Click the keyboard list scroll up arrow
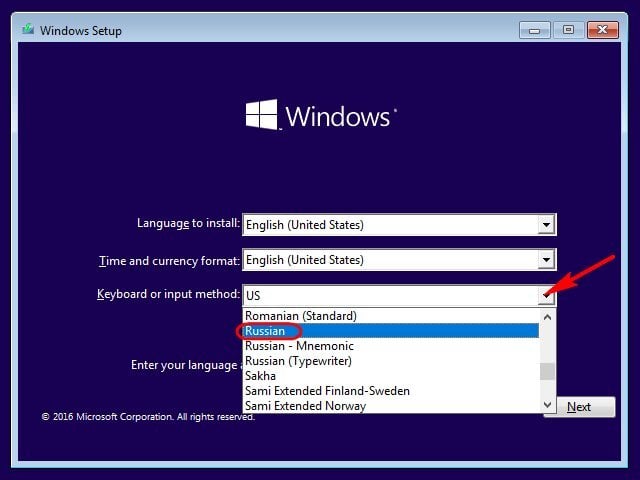Image resolution: width=640 pixels, height=480 pixels. click(547, 317)
